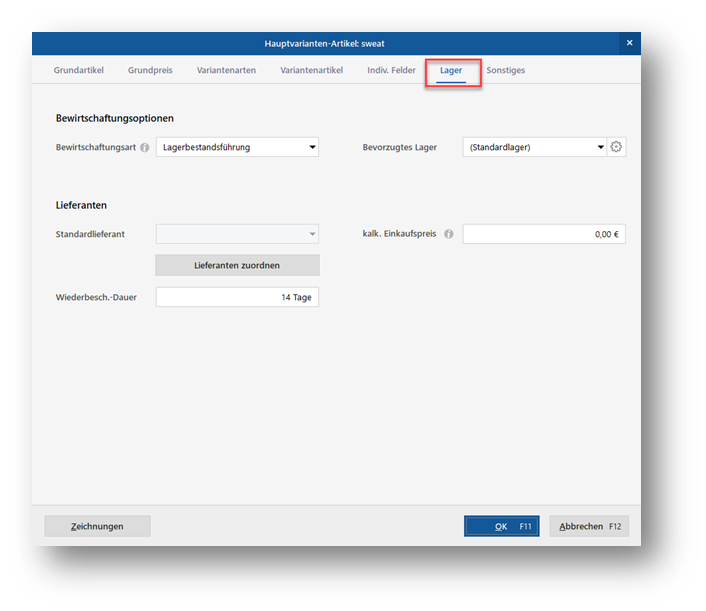Cancel using the Abbrechen F12 button
This screenshot has width=706, height=611.
tap(589, 526)
